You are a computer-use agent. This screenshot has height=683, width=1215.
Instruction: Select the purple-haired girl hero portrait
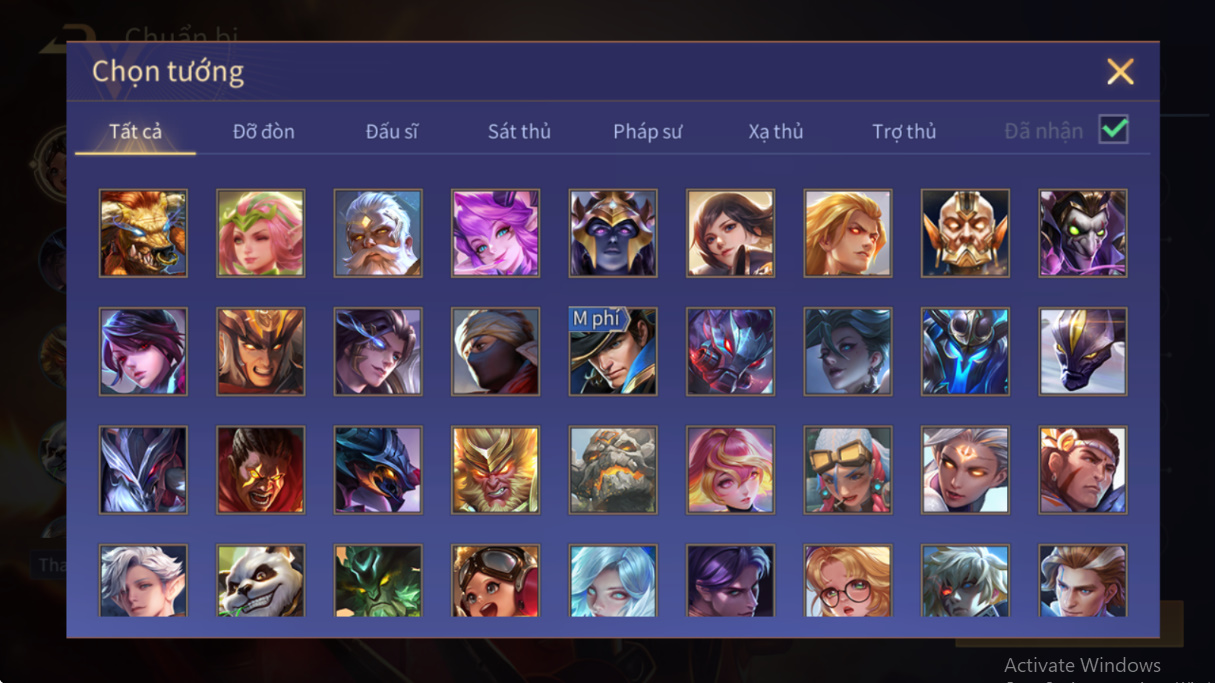tap(495, 233)
